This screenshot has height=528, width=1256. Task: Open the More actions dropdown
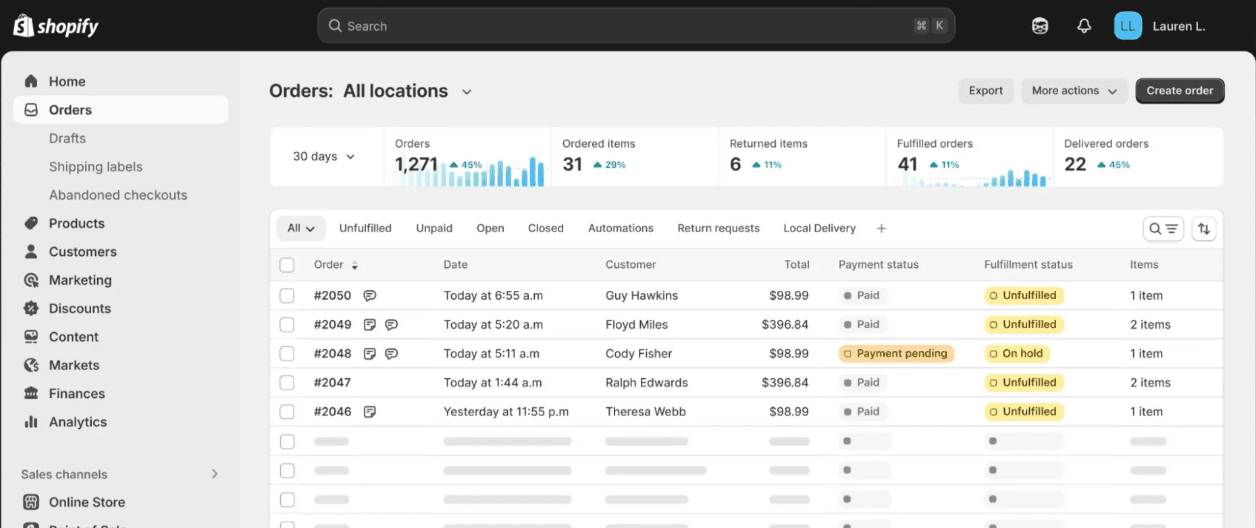1074,91
